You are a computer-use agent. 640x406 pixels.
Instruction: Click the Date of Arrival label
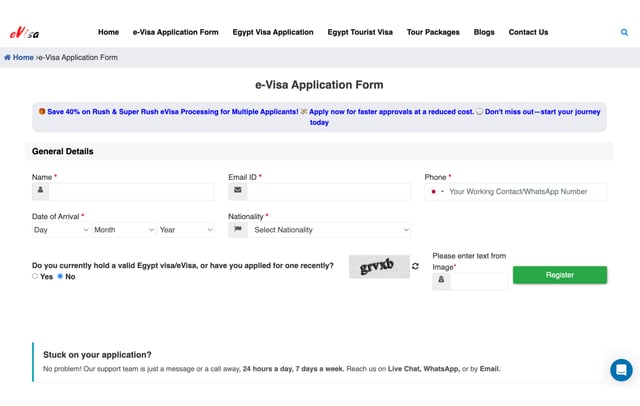click(x=56, y=216)
